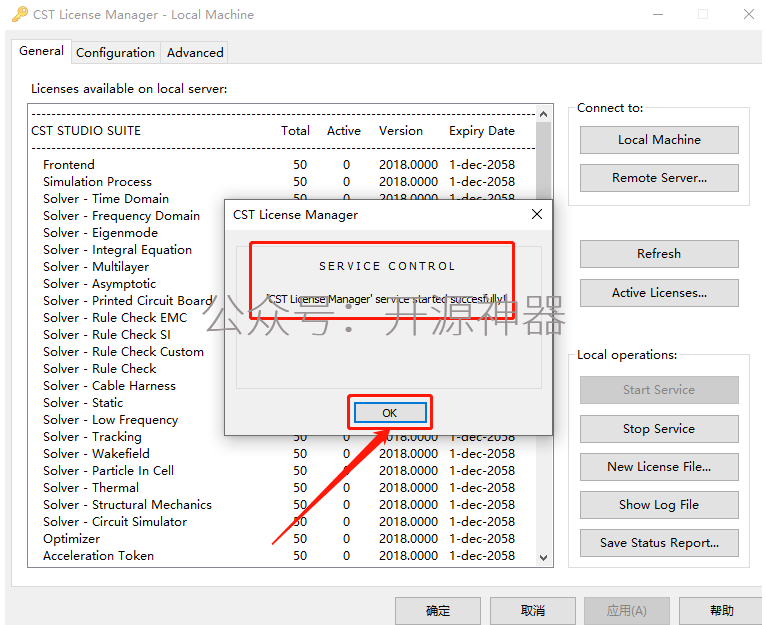Select Solver - Particle In Cell entry
This screenshot has height=625, width=766.
[278, 471]
